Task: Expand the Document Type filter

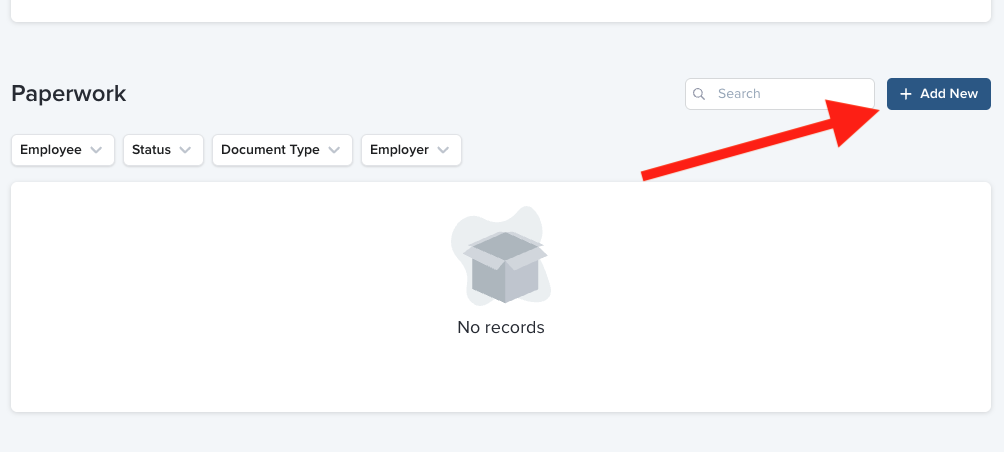Action: click(282, 150)
